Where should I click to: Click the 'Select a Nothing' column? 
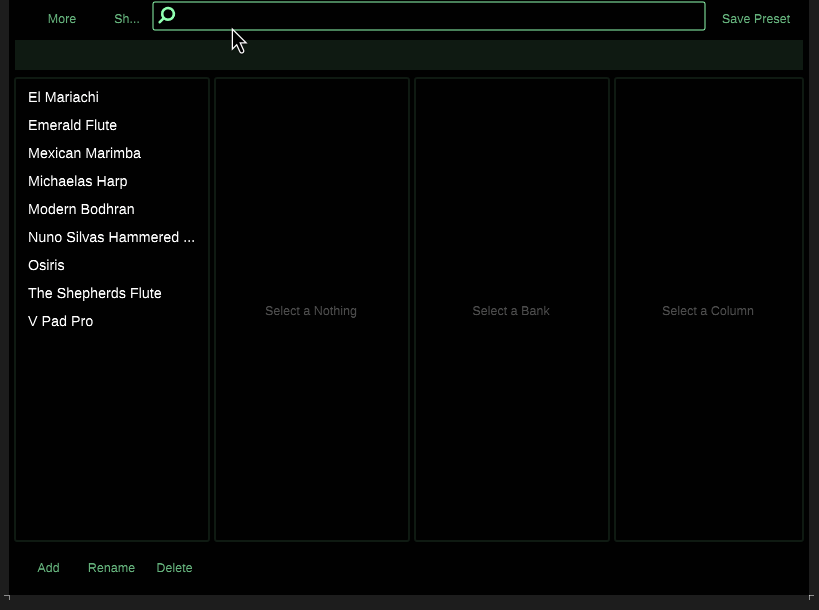pos(311,311)
